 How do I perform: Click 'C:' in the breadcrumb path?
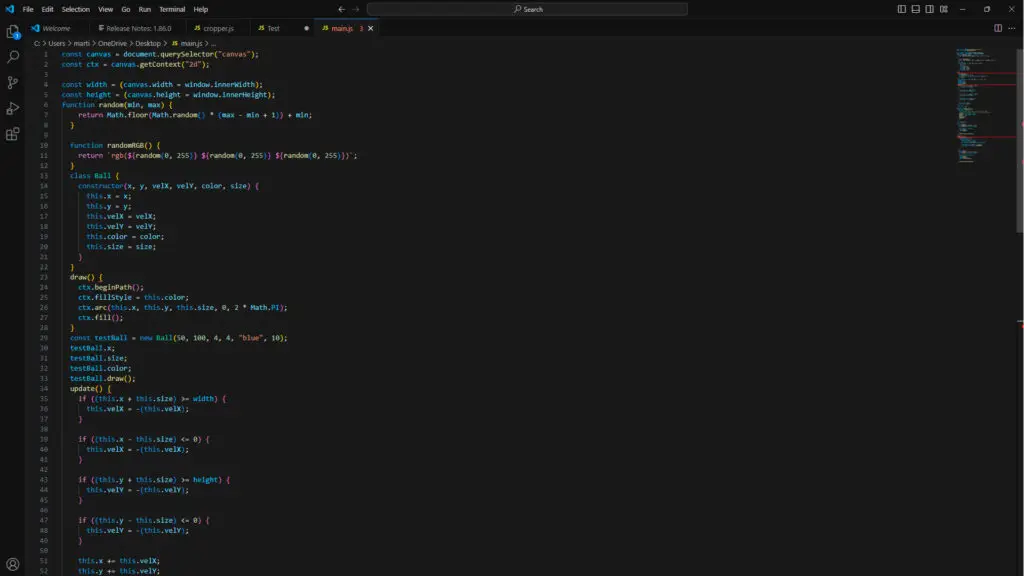(x=37, y=43)
